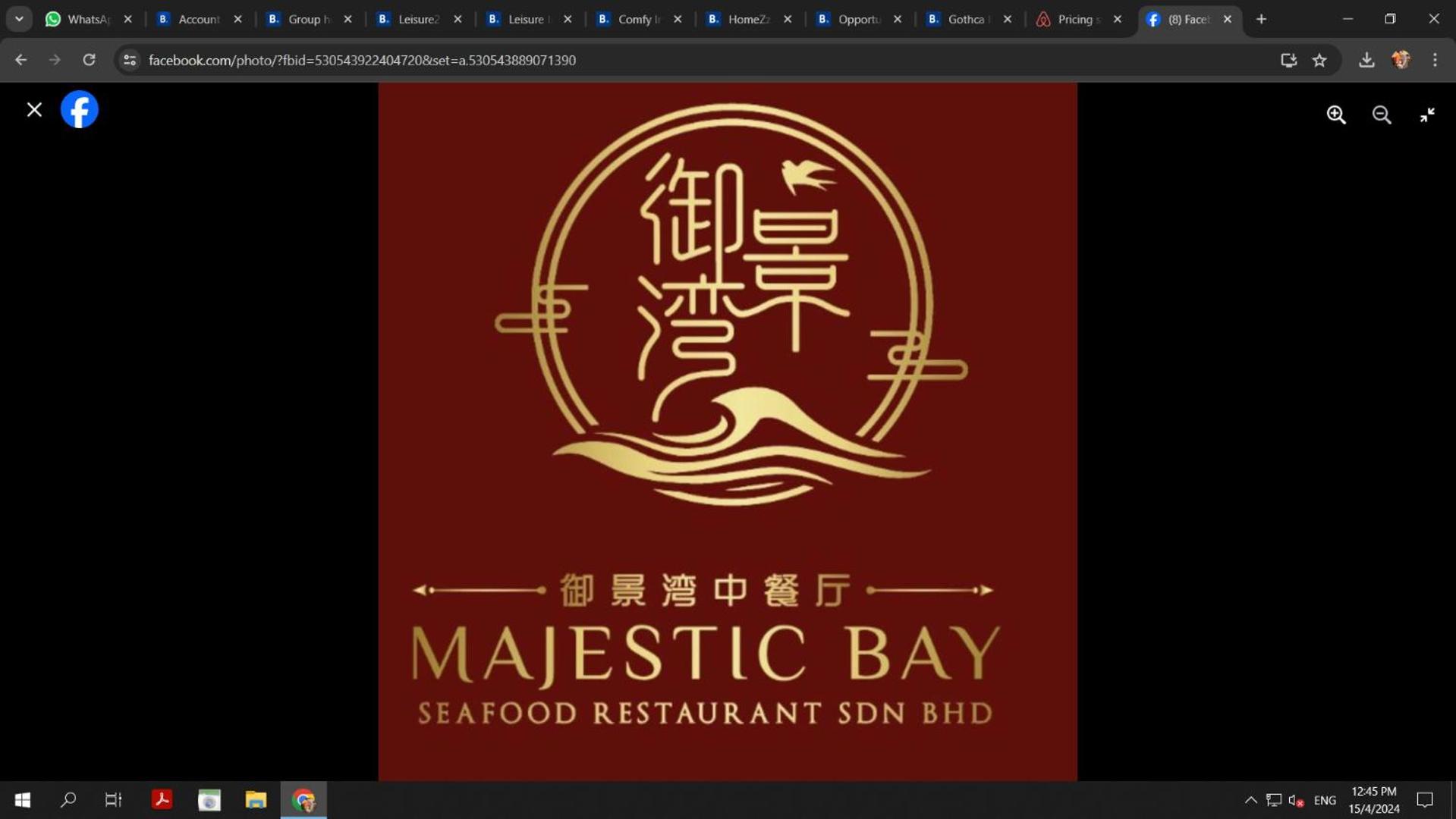Open File Explorer from taskbar
Image resolution: width=1456 pixels, height=819 pixels.
256,800
